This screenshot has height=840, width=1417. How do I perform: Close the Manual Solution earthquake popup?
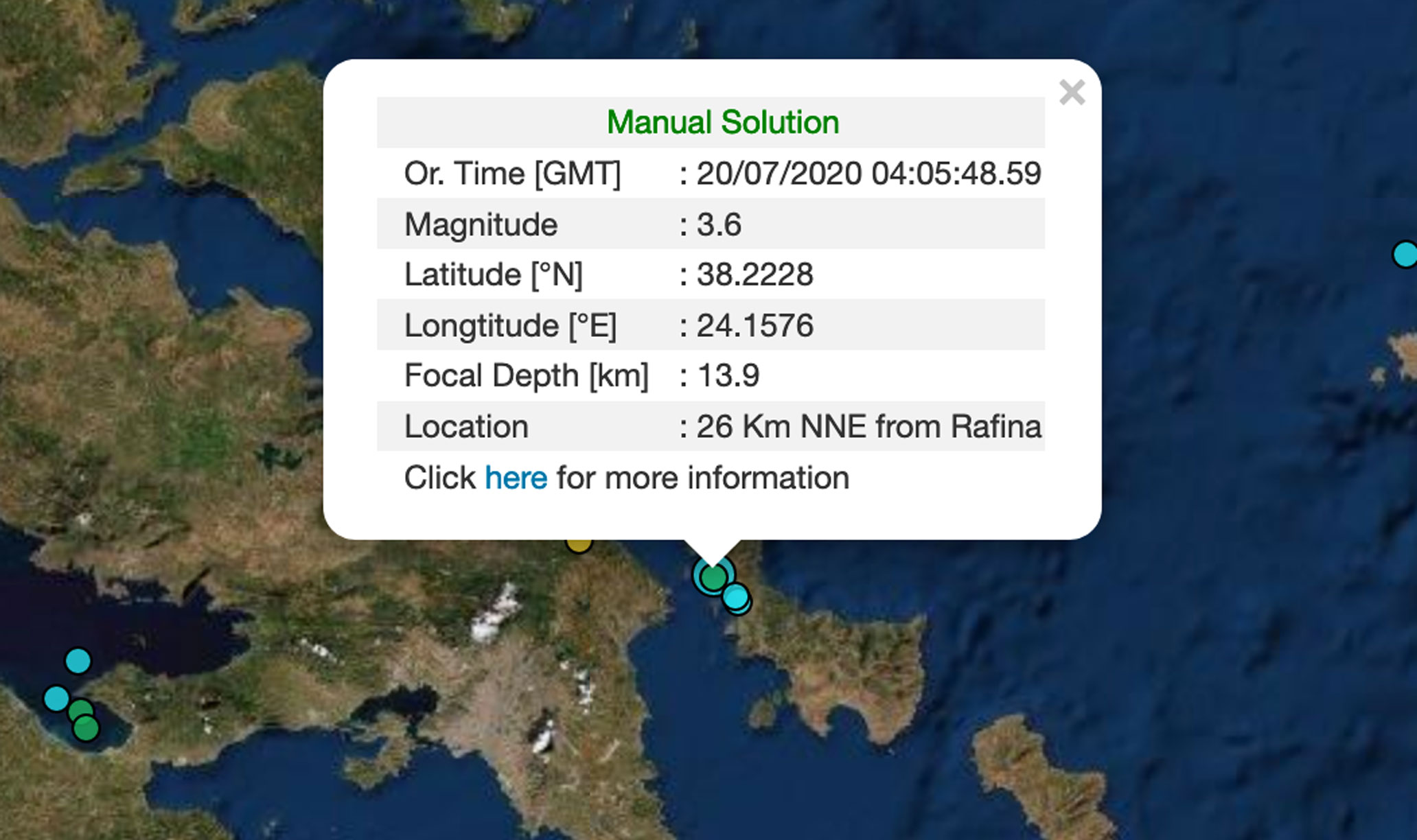tap(1072, 92)
